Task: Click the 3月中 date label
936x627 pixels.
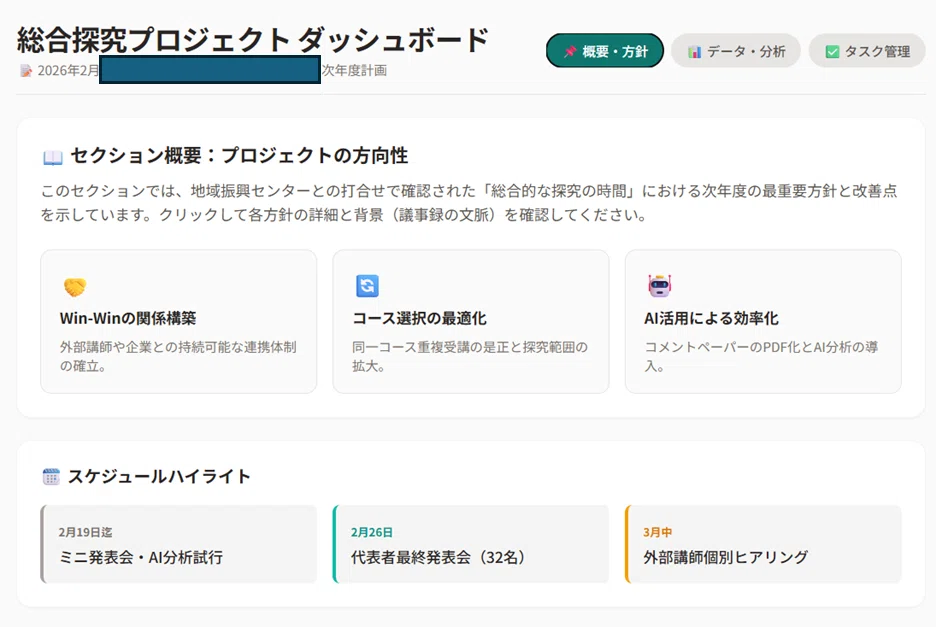Action: [x=657, y=532]
